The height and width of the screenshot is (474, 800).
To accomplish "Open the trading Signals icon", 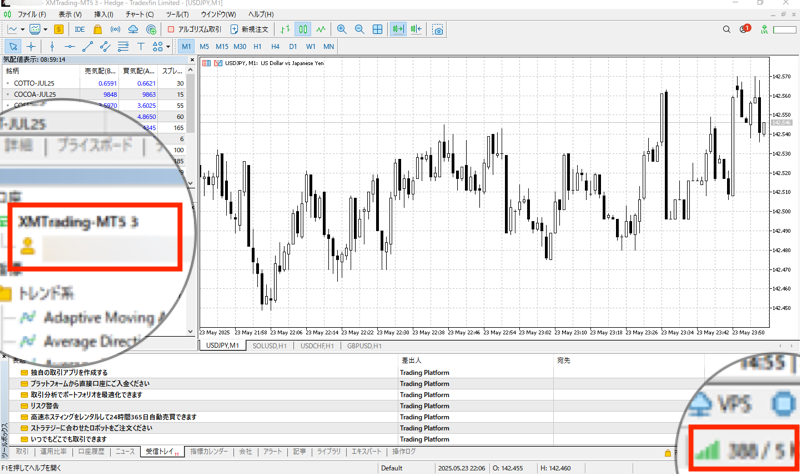I will coord(115,30).
